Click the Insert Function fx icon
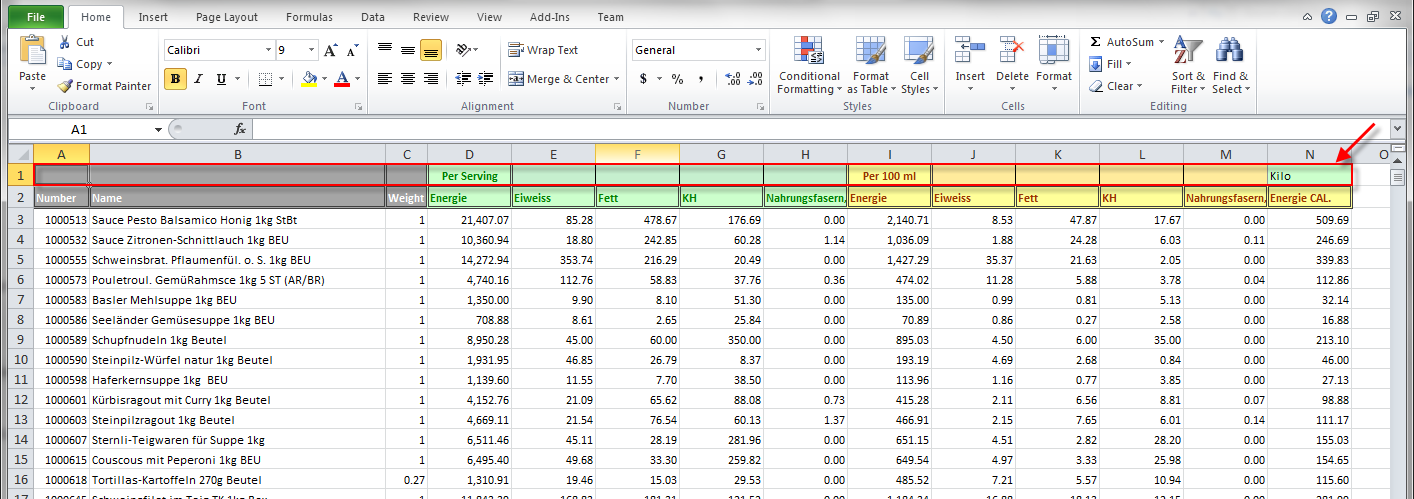The width and height of the screenshot is (1414, 499). click(x=240, y=129)
